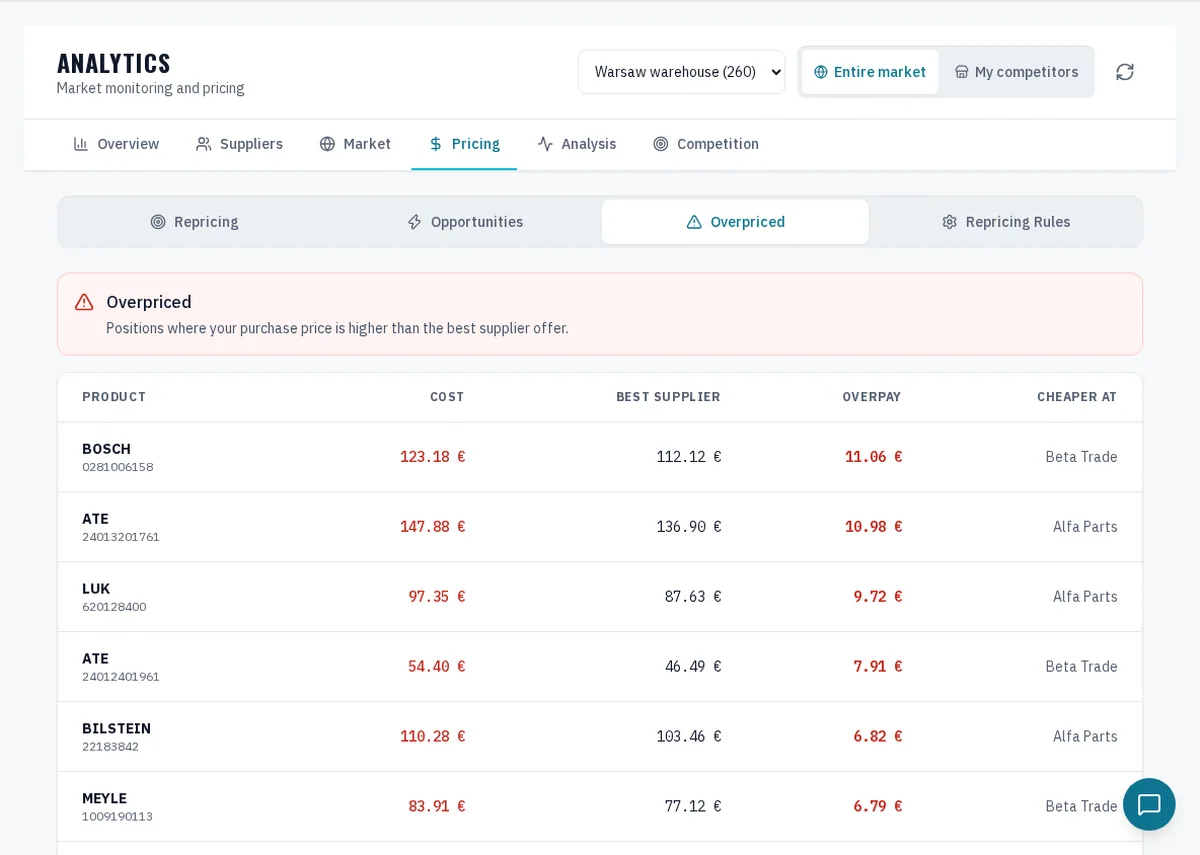Click the overpay amount 7.91 €
Image resolution: width=1200 pixels, height=855 pixels.
(877, 667)
